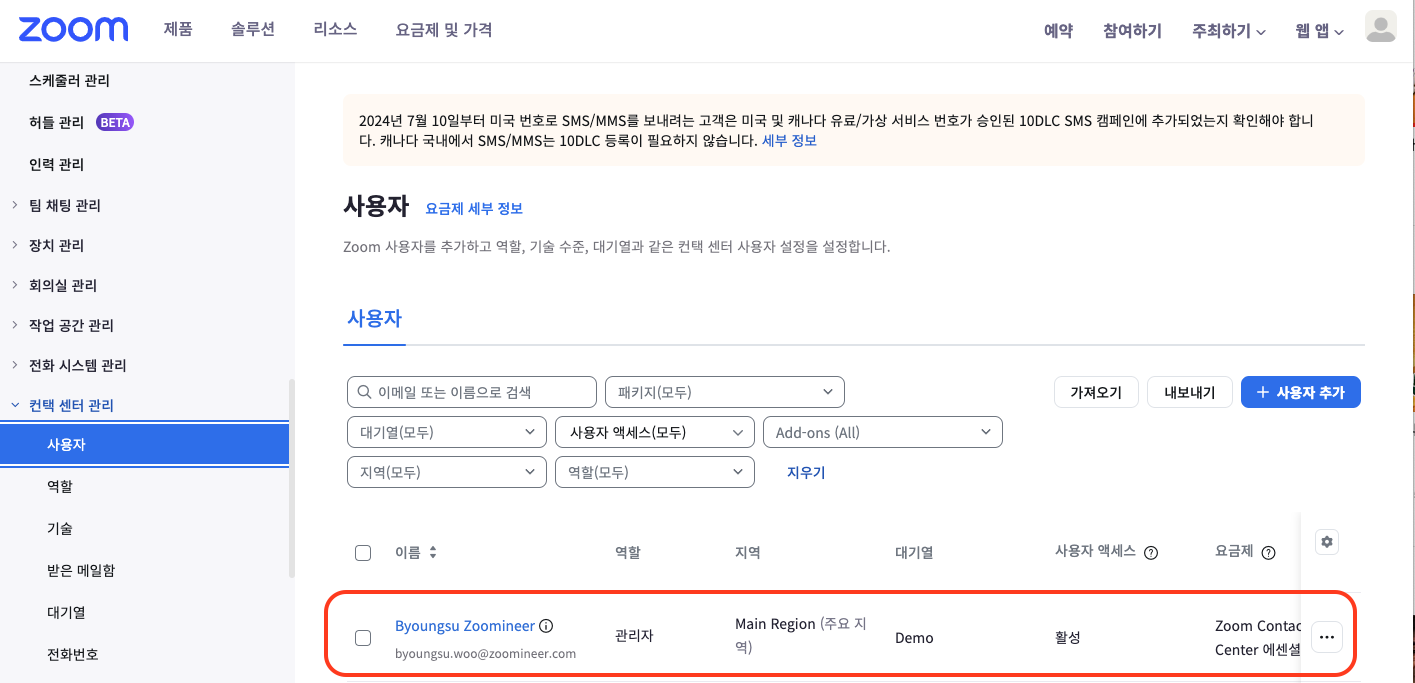Click the info icon next to Byoungsu Zoomineer
The width and height of the screenshot is (1415, 683).
pyautogui.click(x=546, y=626)
